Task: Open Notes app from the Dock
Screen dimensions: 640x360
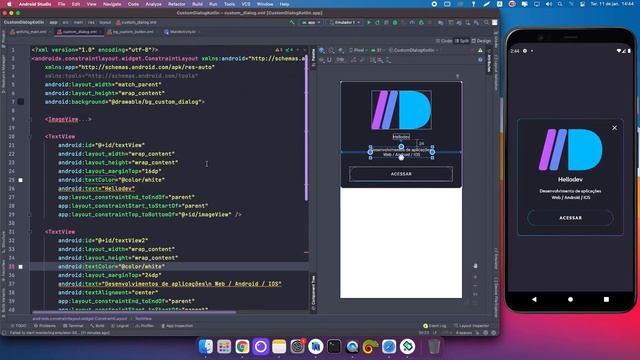Action: click(x=279, y=347)
